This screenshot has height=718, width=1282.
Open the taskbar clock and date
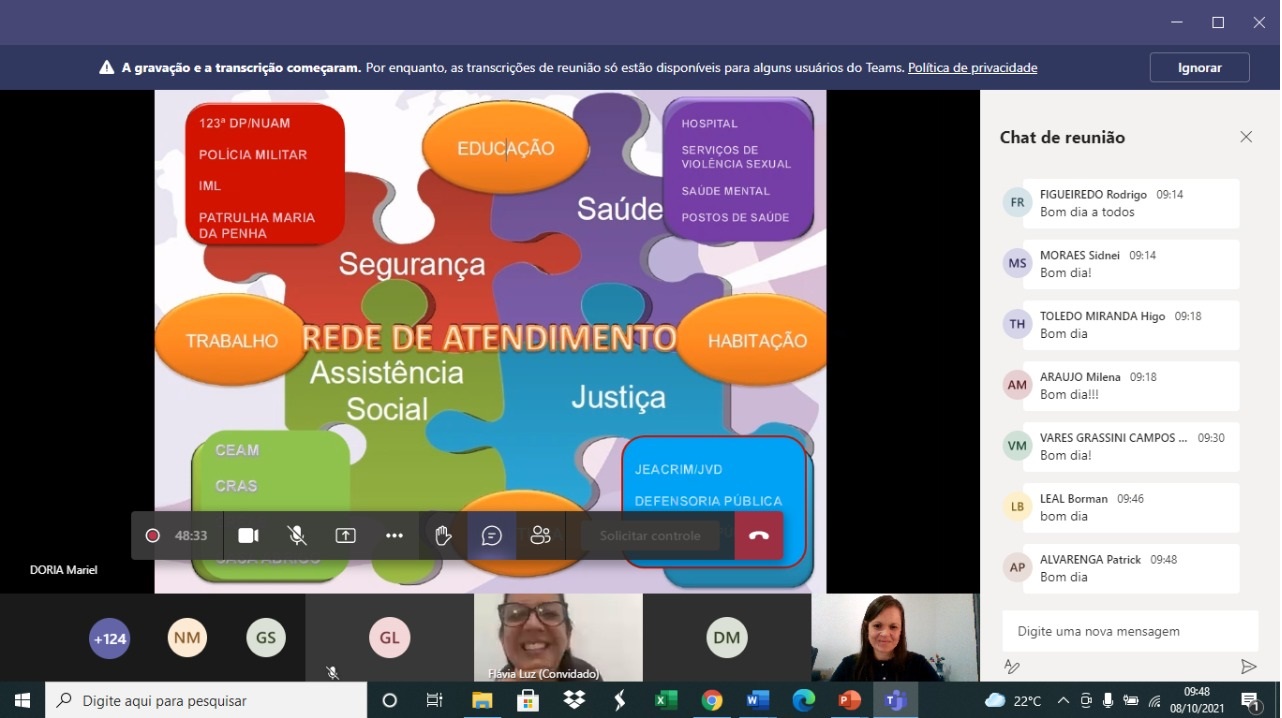point(1196,700)
